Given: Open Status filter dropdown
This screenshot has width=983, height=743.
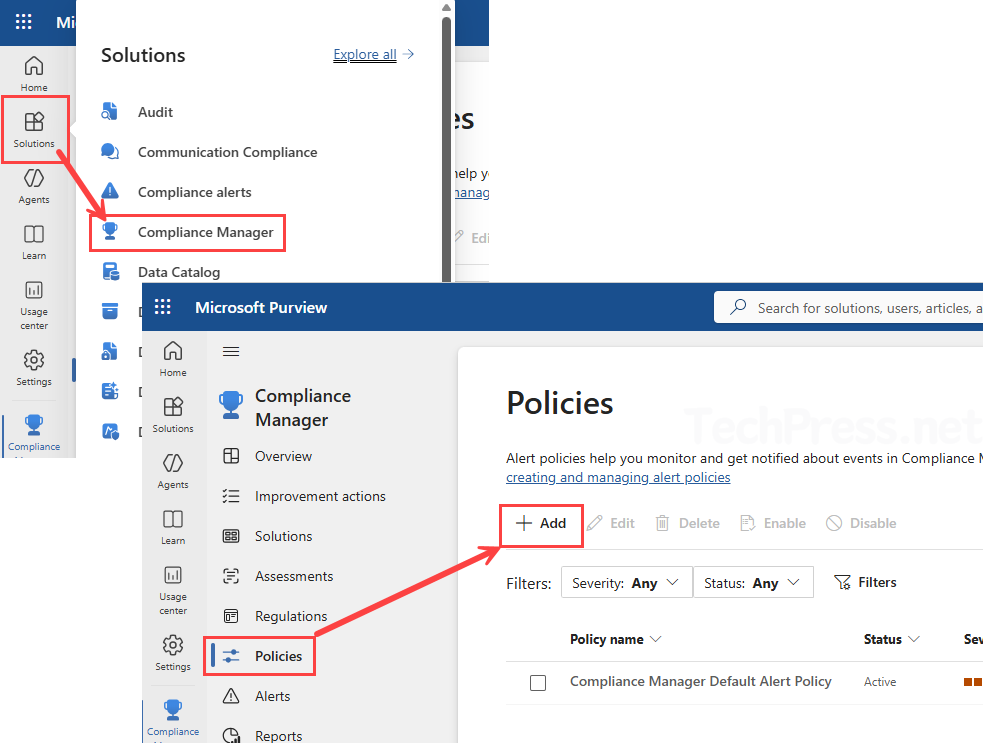Looking at the screenshot, I should [753, 582].
